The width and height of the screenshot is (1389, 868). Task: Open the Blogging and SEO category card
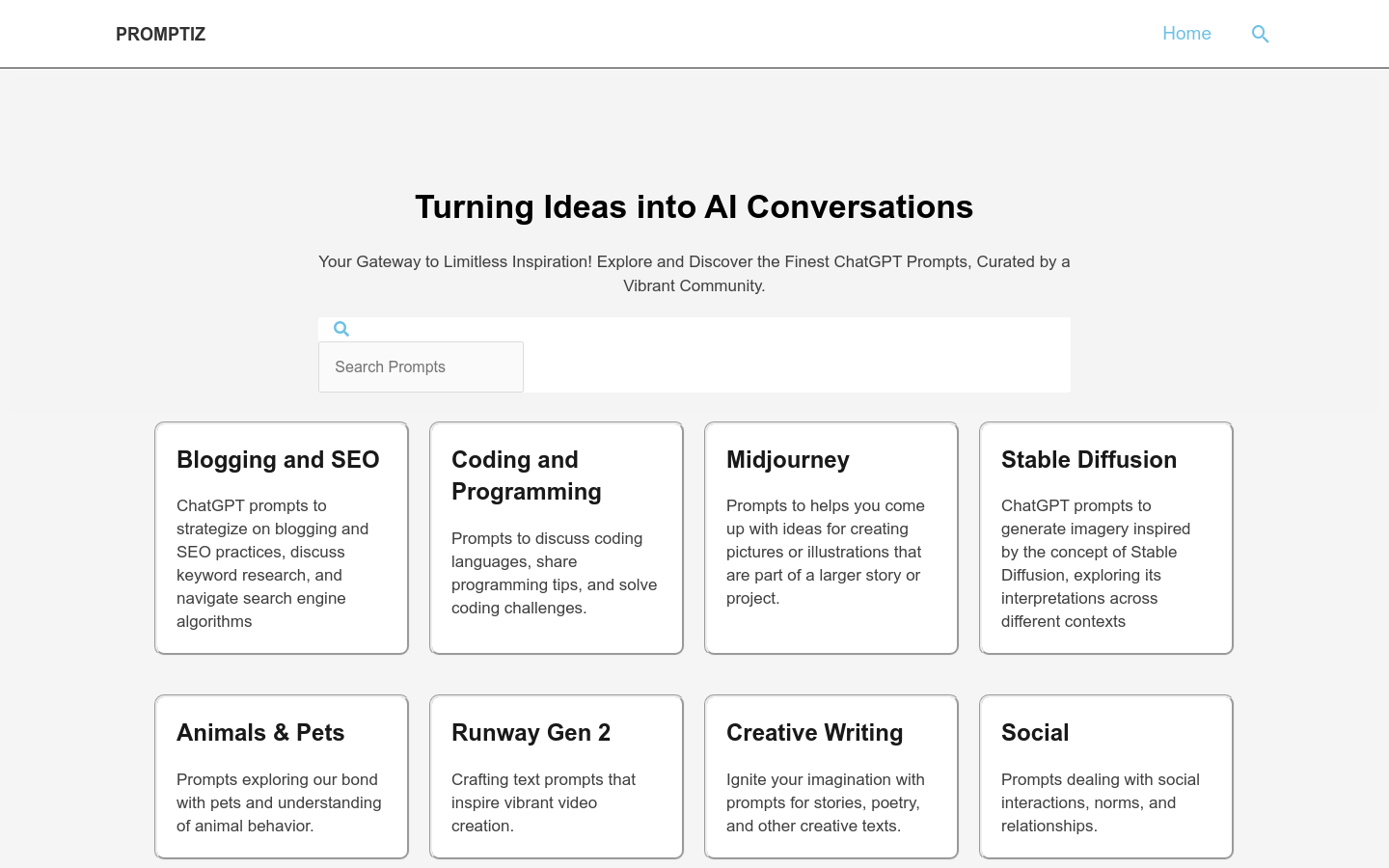coord(282,538)
